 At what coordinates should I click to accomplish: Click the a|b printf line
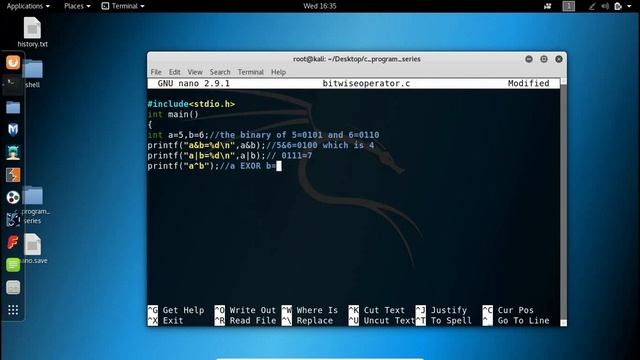229,156
